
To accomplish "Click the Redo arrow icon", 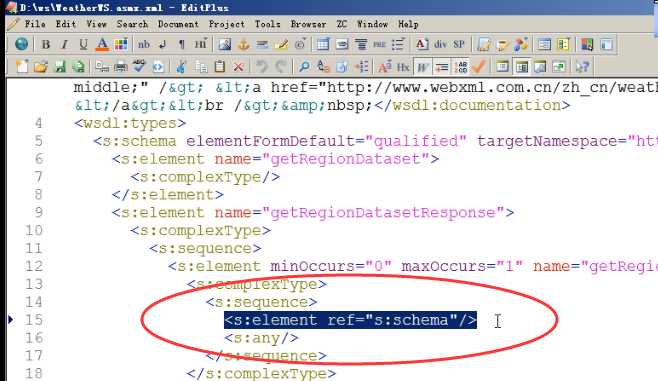I will (281, 66).
